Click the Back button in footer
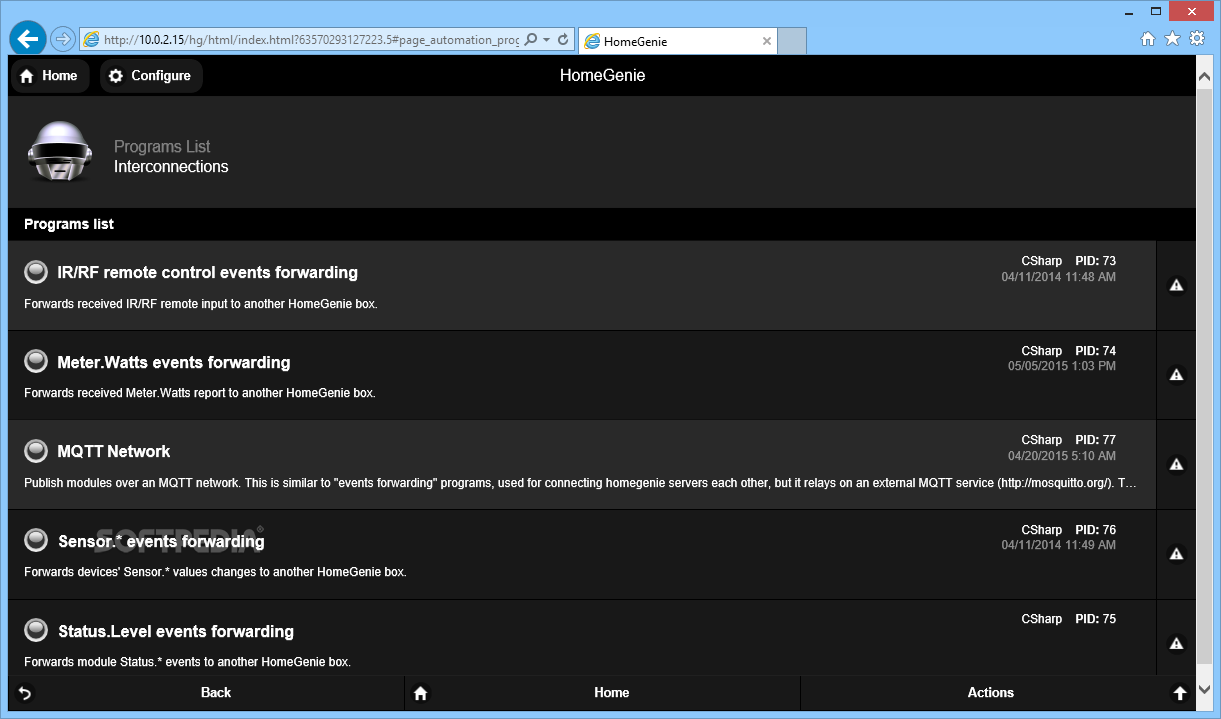1221x719 pixels. pyautogui.click(x=206, y=693)
